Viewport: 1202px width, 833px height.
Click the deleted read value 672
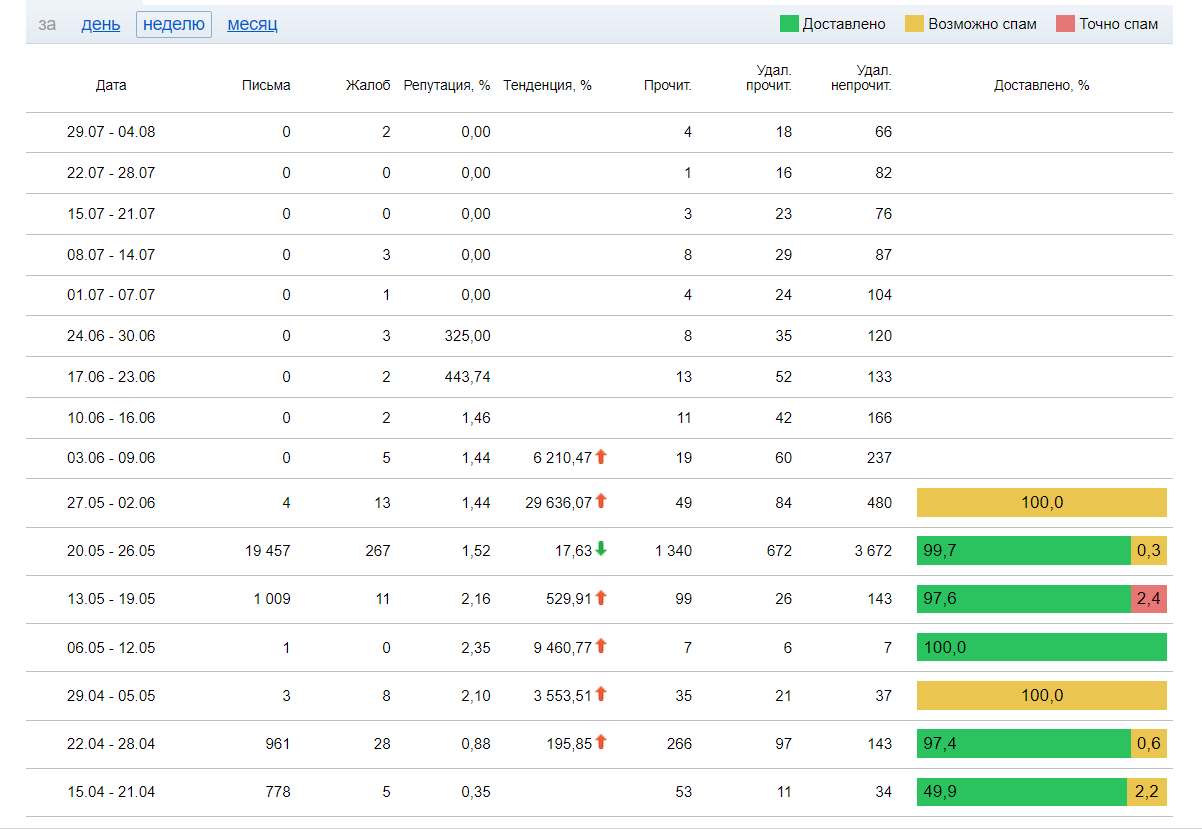(x=779, y=551)
